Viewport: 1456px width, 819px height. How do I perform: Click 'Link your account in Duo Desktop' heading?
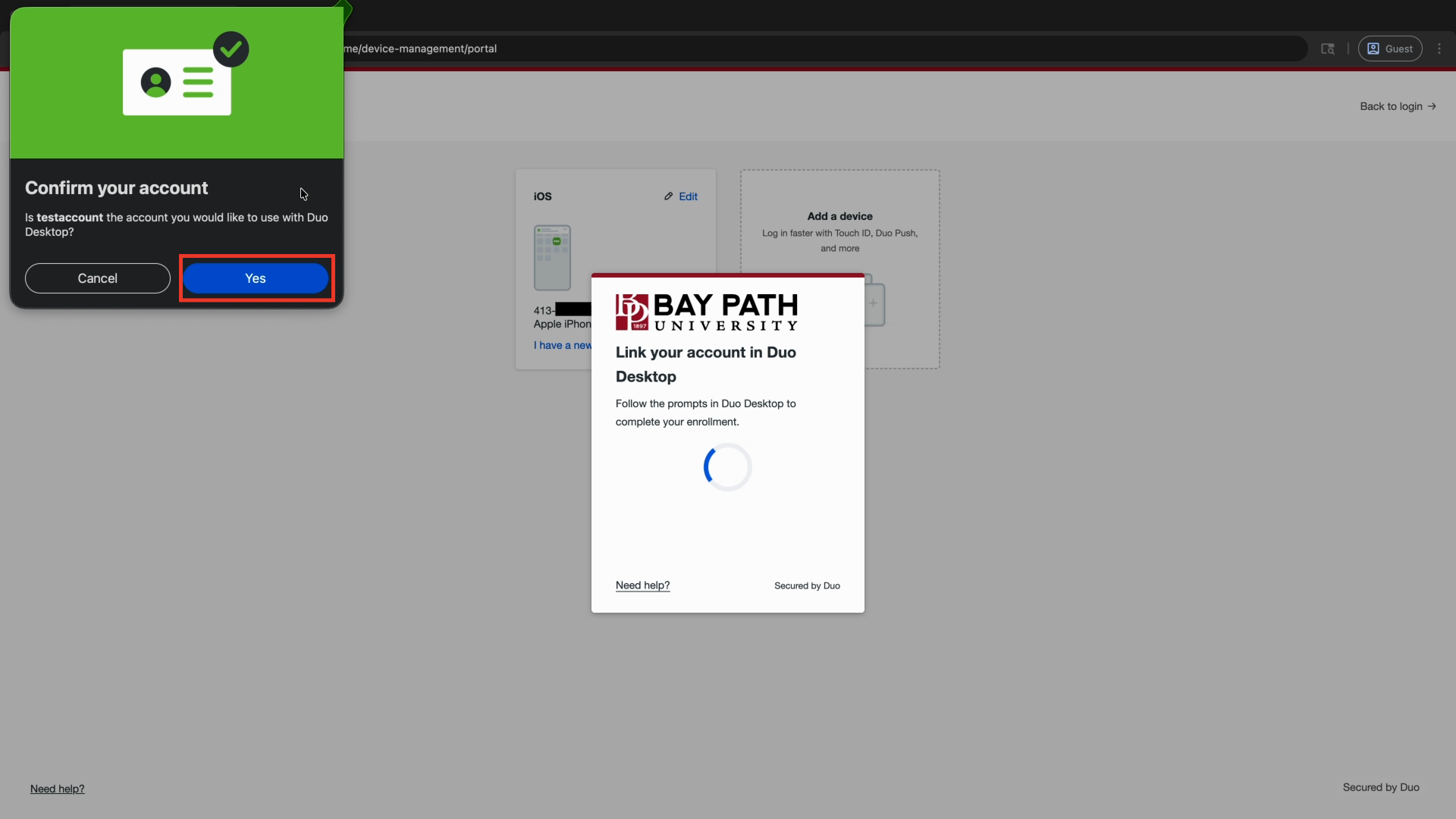pos(706,364)
